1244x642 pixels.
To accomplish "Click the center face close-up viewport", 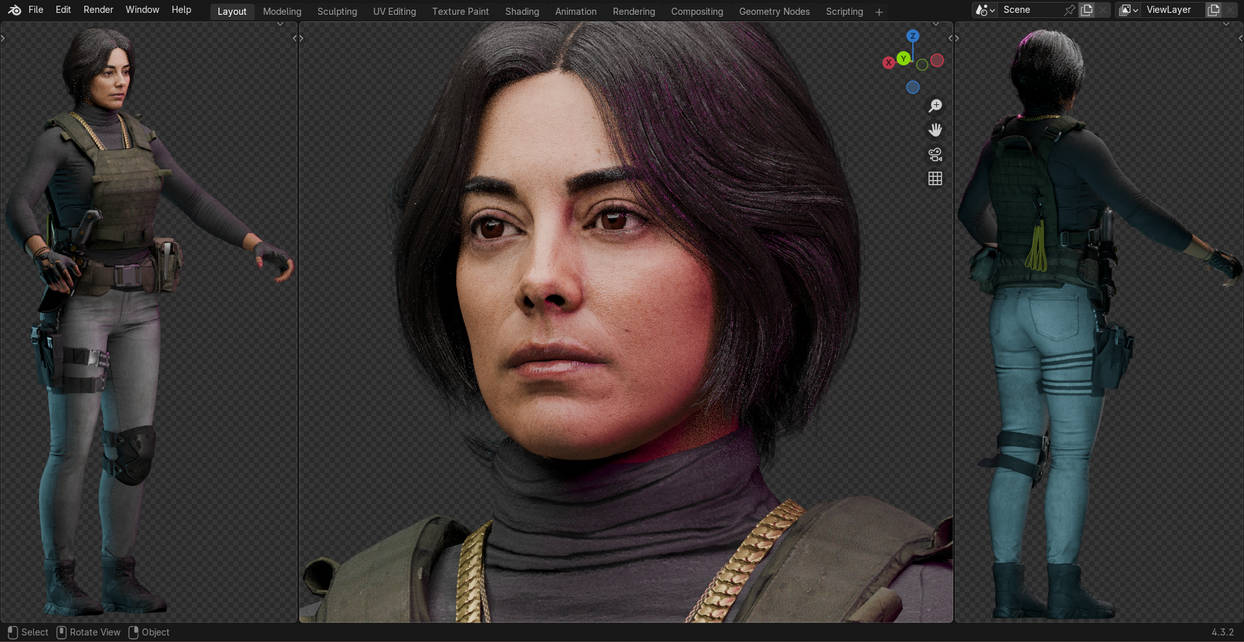I will (626, 322).
